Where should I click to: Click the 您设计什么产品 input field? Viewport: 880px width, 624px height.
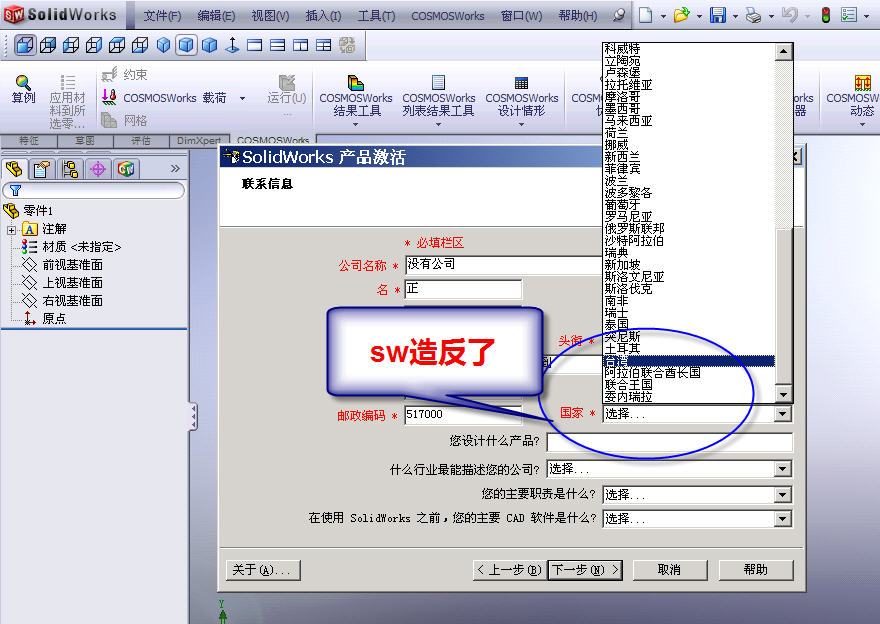click(x=670, y=442)
